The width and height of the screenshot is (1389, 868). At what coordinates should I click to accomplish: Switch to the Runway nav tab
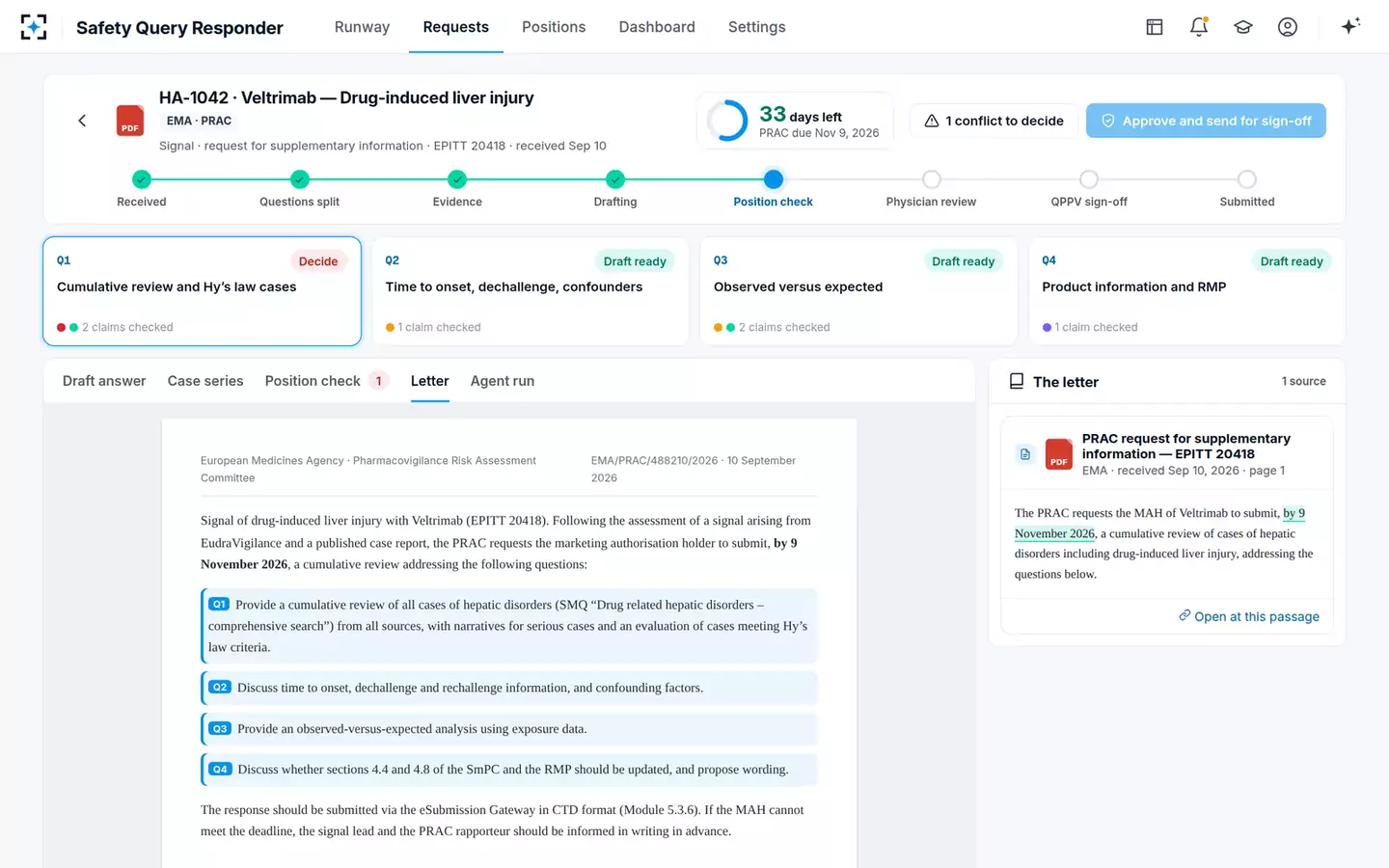point(362,27)
